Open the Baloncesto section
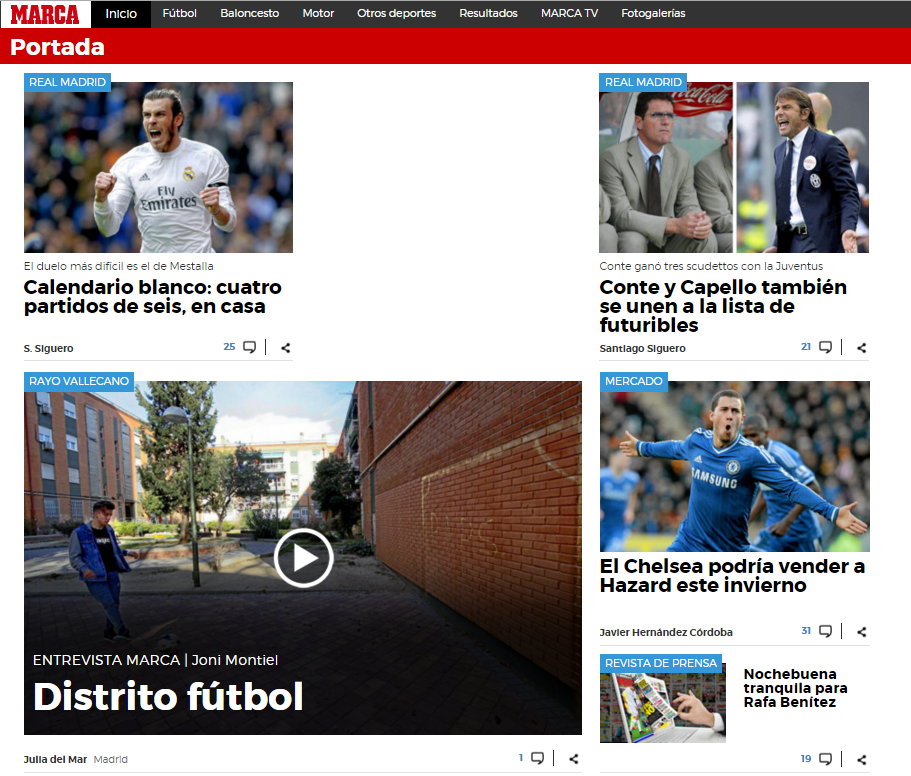 click(x=249, y=13)
